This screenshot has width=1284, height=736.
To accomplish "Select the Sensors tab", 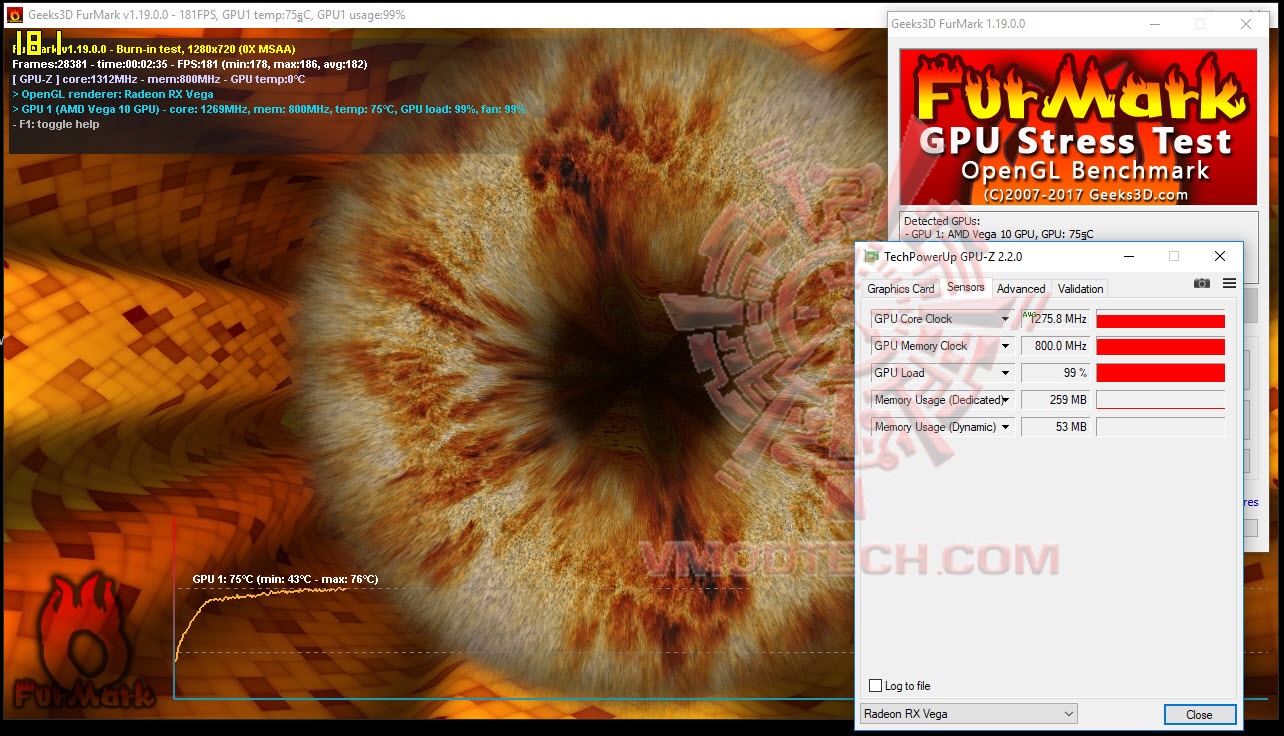I will pos(966,288).
